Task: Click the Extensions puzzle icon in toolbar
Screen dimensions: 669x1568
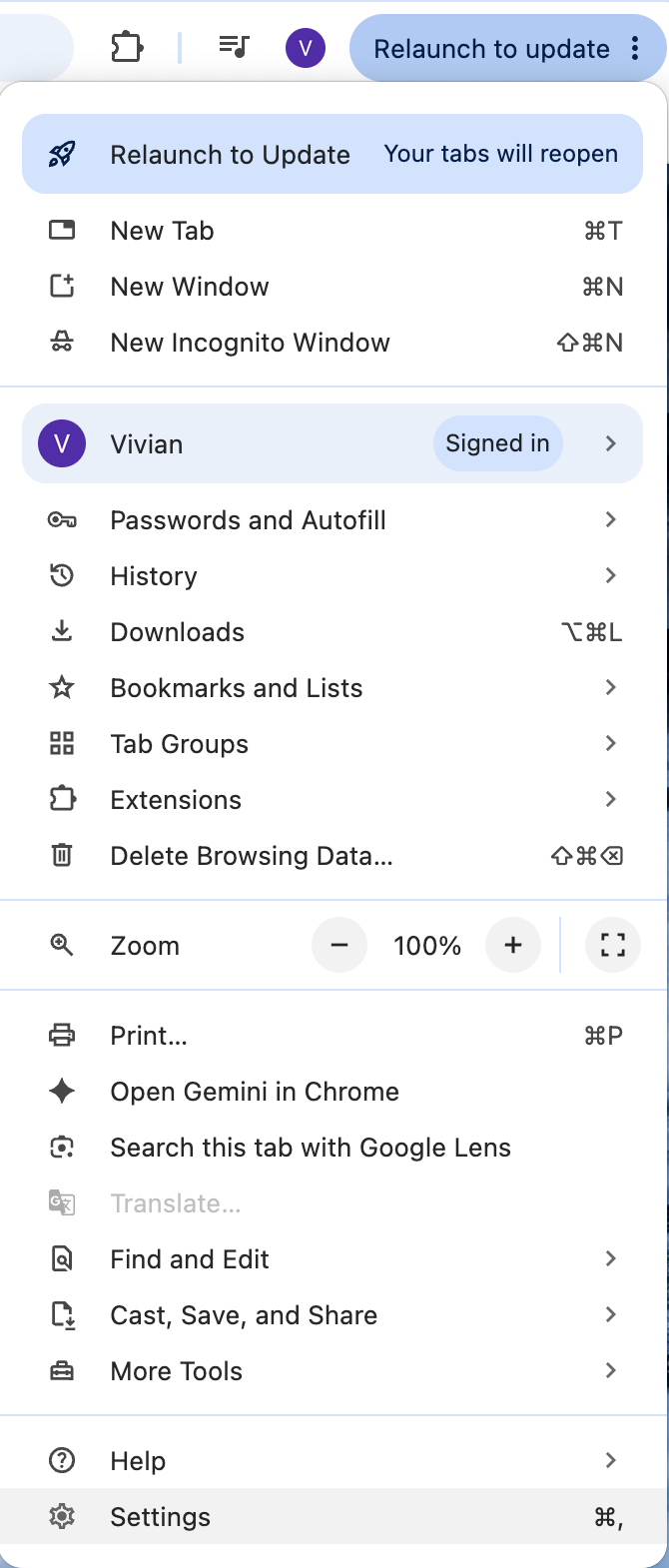Action: 127,47
